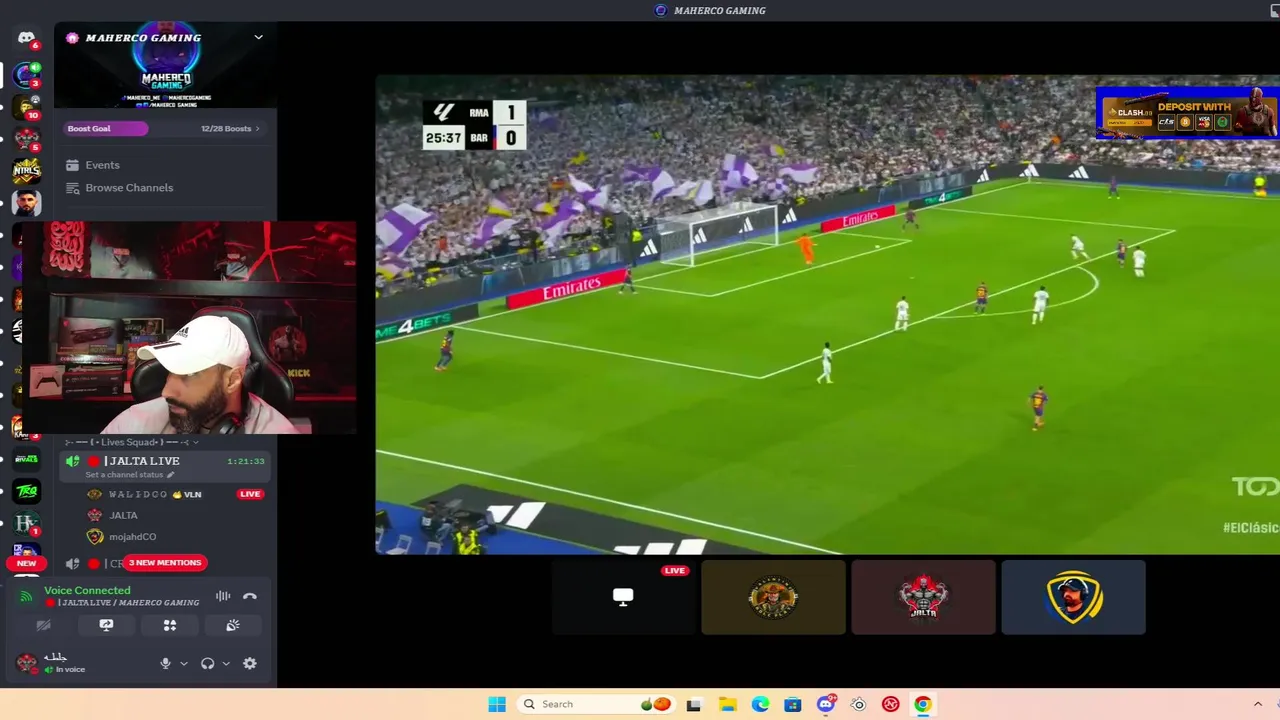The image size is (1280, 720).
Task: Open Task View on the taskbar
Action: click(694, 704)
